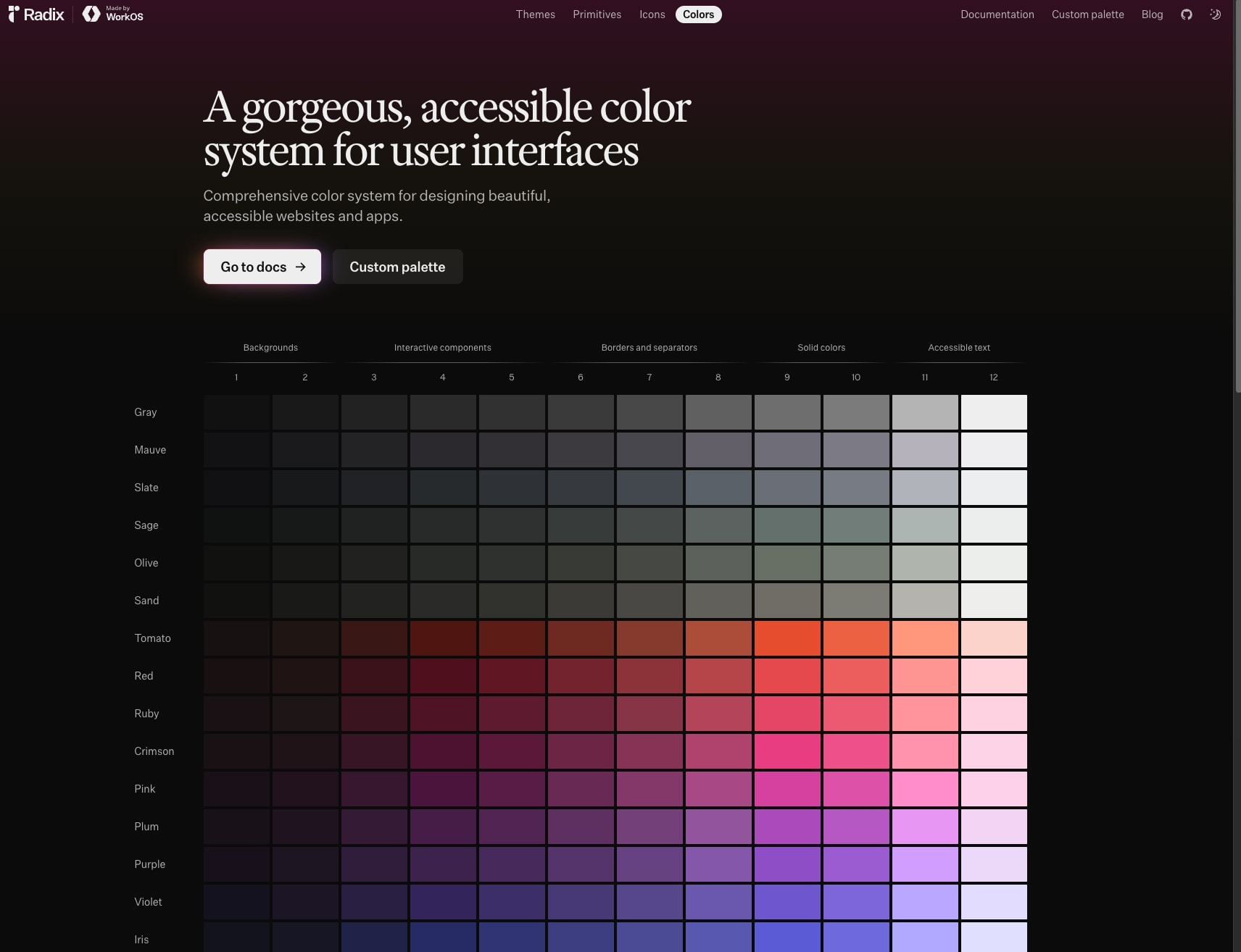1241x952 pixels.
Task: Click column number 6 header
Action: (x=581, y=377)
